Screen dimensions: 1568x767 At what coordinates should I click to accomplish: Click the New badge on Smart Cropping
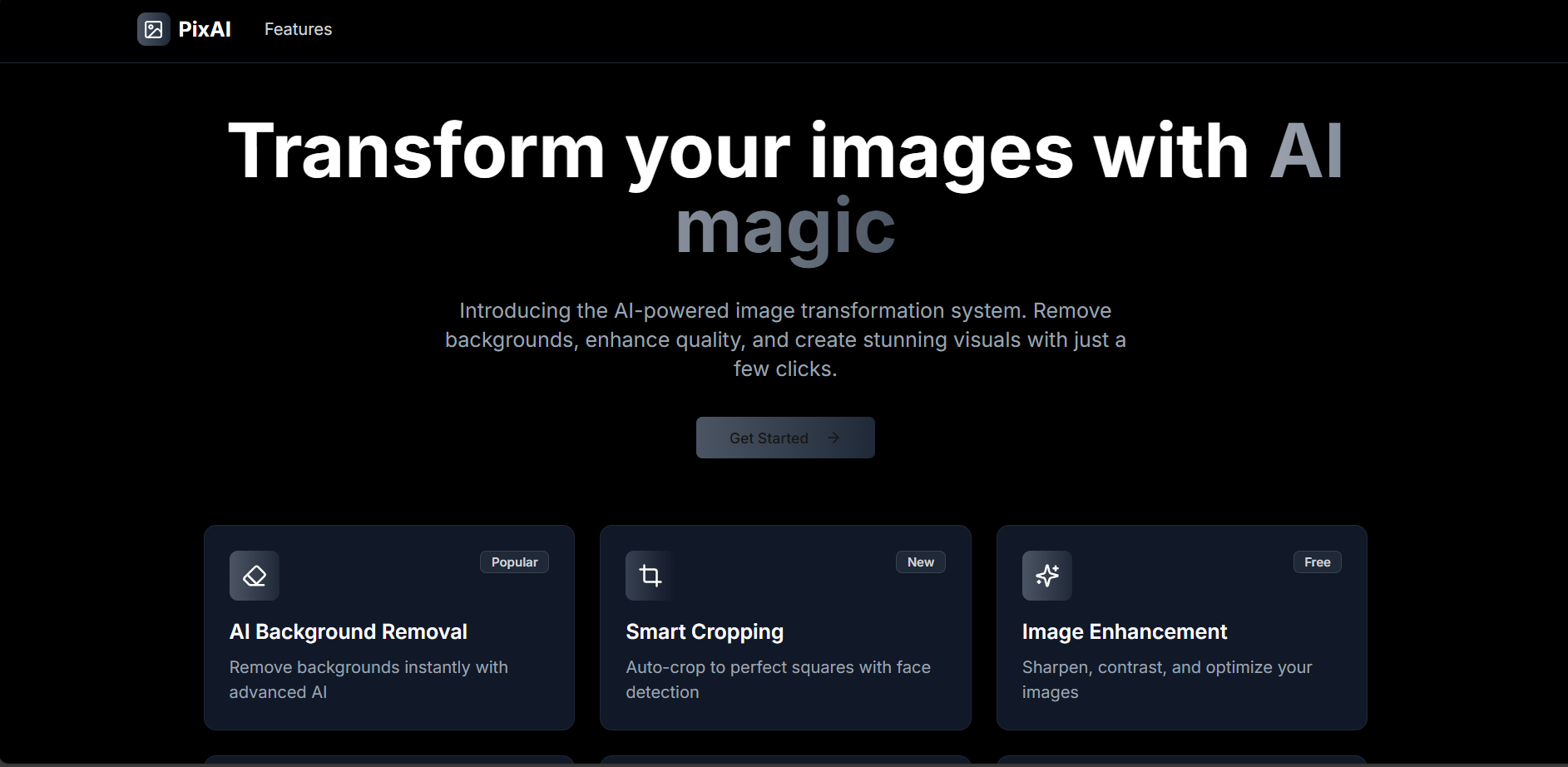coord(920,562)
